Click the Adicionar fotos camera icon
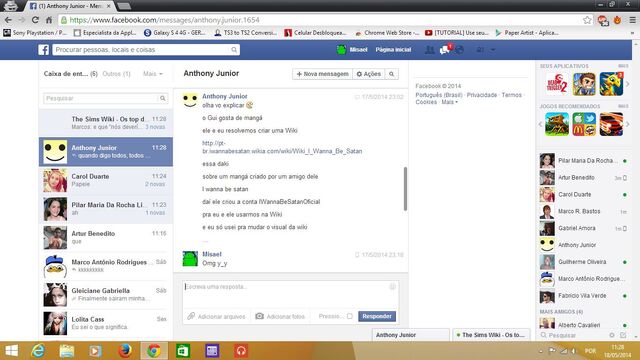 click(260, 316)
